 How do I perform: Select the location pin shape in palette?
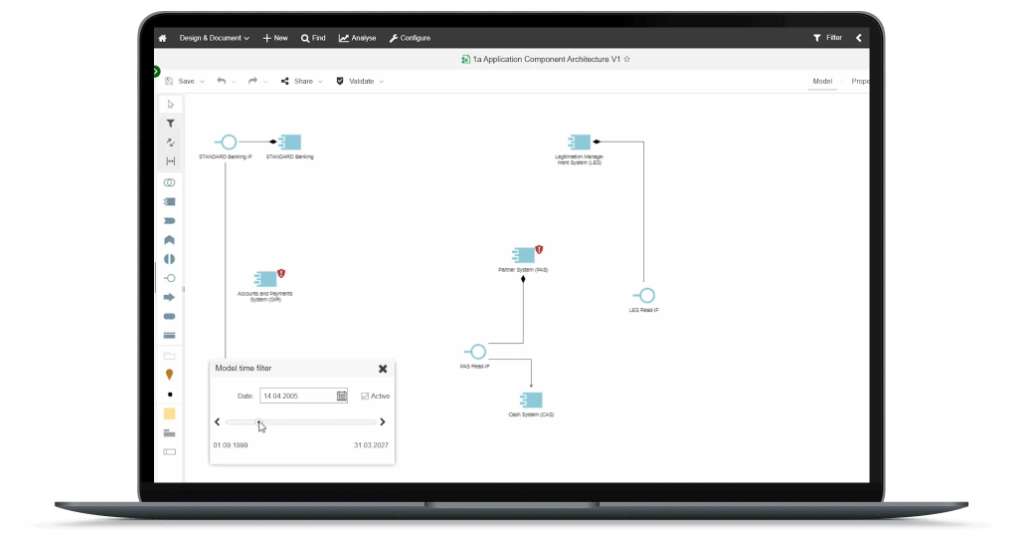(x=169, y=375)
